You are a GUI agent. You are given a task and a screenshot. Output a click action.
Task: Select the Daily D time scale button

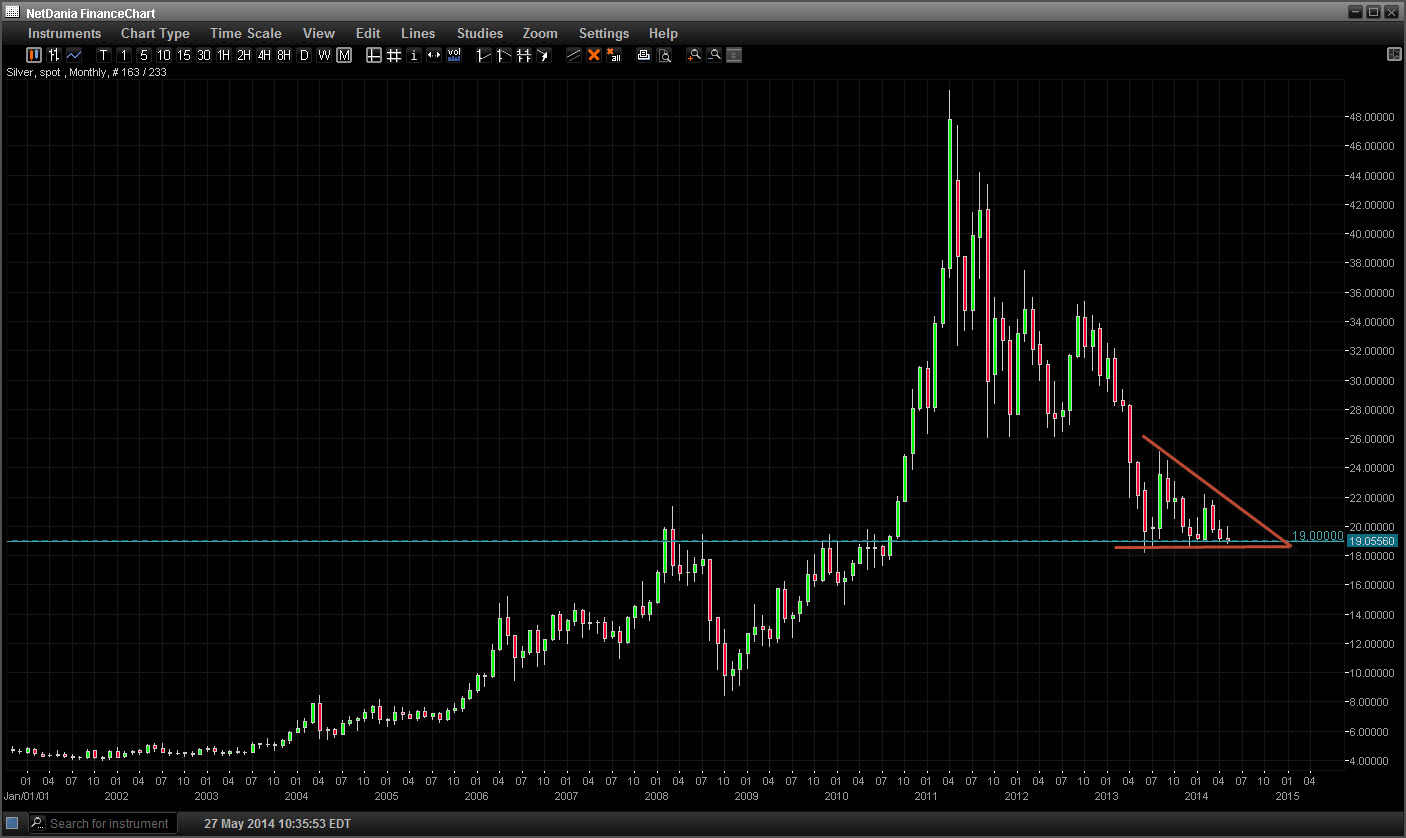[x=304, y=55]
